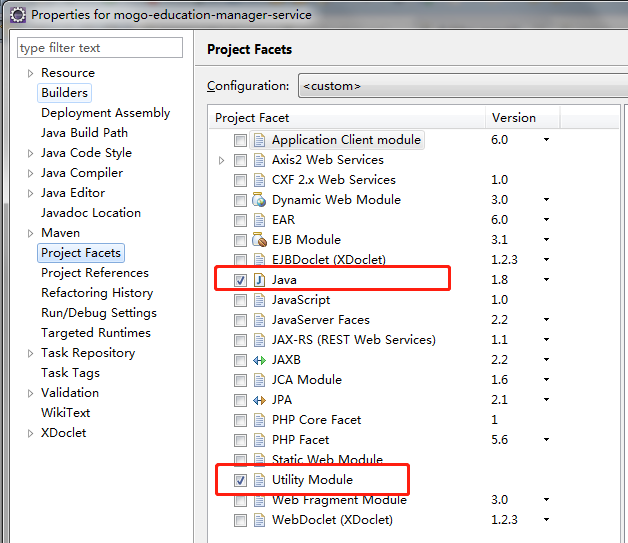The width and height of the screenshot is (628, 543).
Task: Expand the Resource tree node
Action: (30, 73)
